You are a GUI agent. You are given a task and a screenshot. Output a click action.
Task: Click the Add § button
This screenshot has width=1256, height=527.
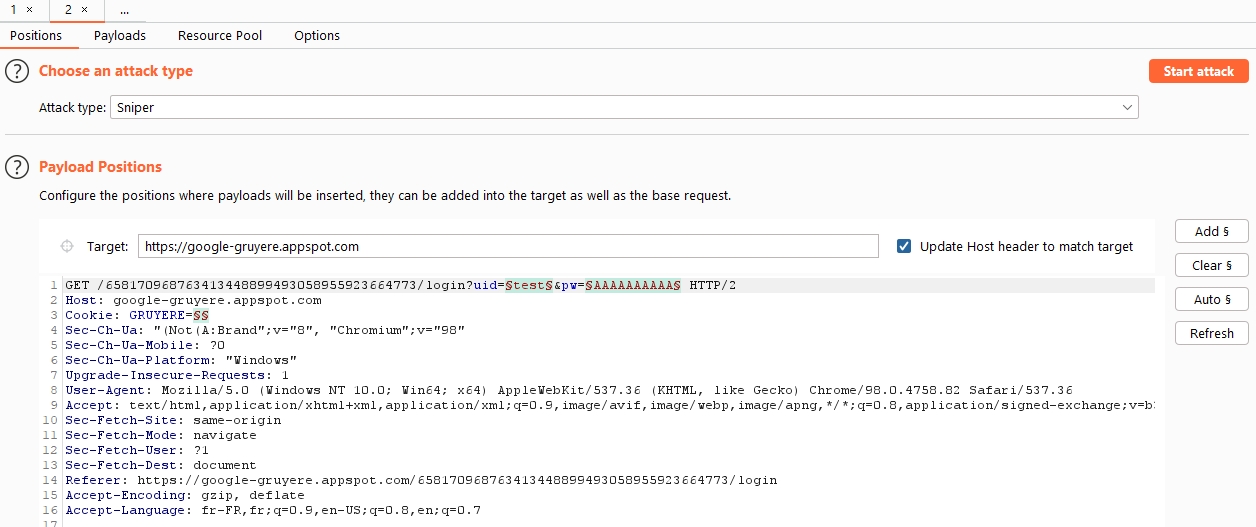point(1211,231)
